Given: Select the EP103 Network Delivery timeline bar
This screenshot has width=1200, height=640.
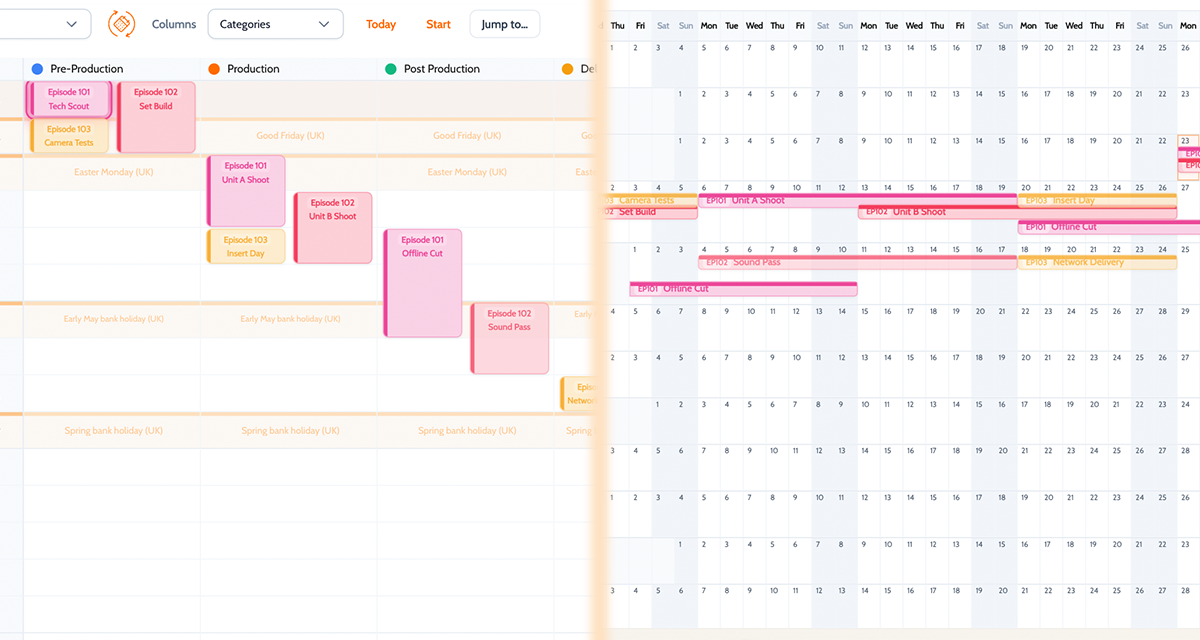Looking at the screenshot, I should point(1096,262).
